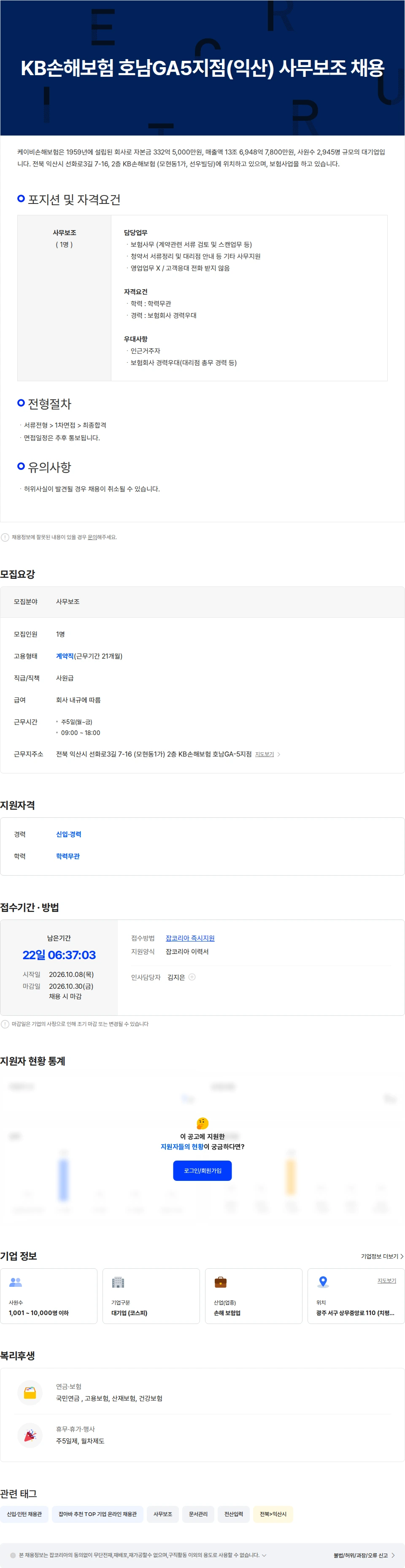
Task: Click the 대기업 (코스피) card
Action: [151, 1296]
